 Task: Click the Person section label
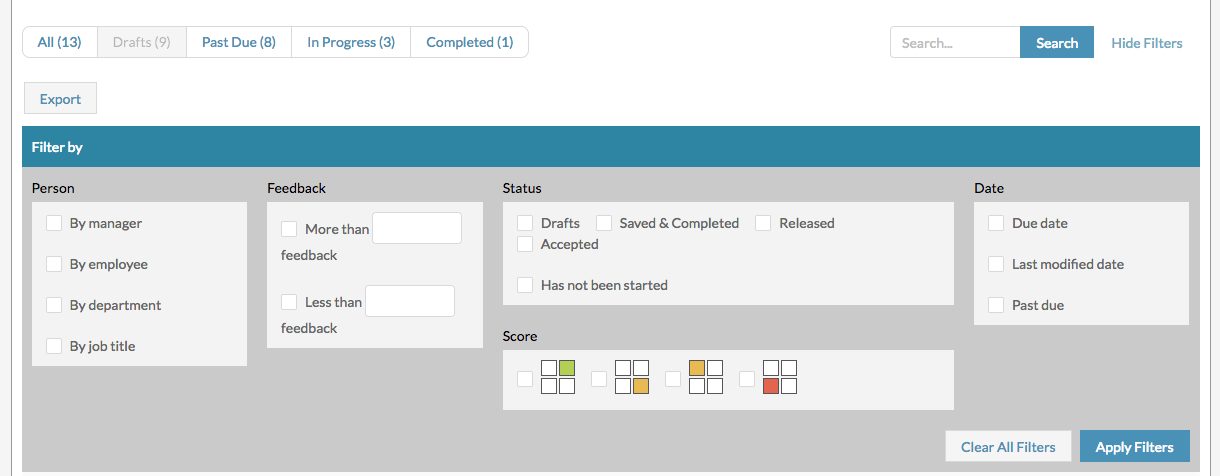53,188
